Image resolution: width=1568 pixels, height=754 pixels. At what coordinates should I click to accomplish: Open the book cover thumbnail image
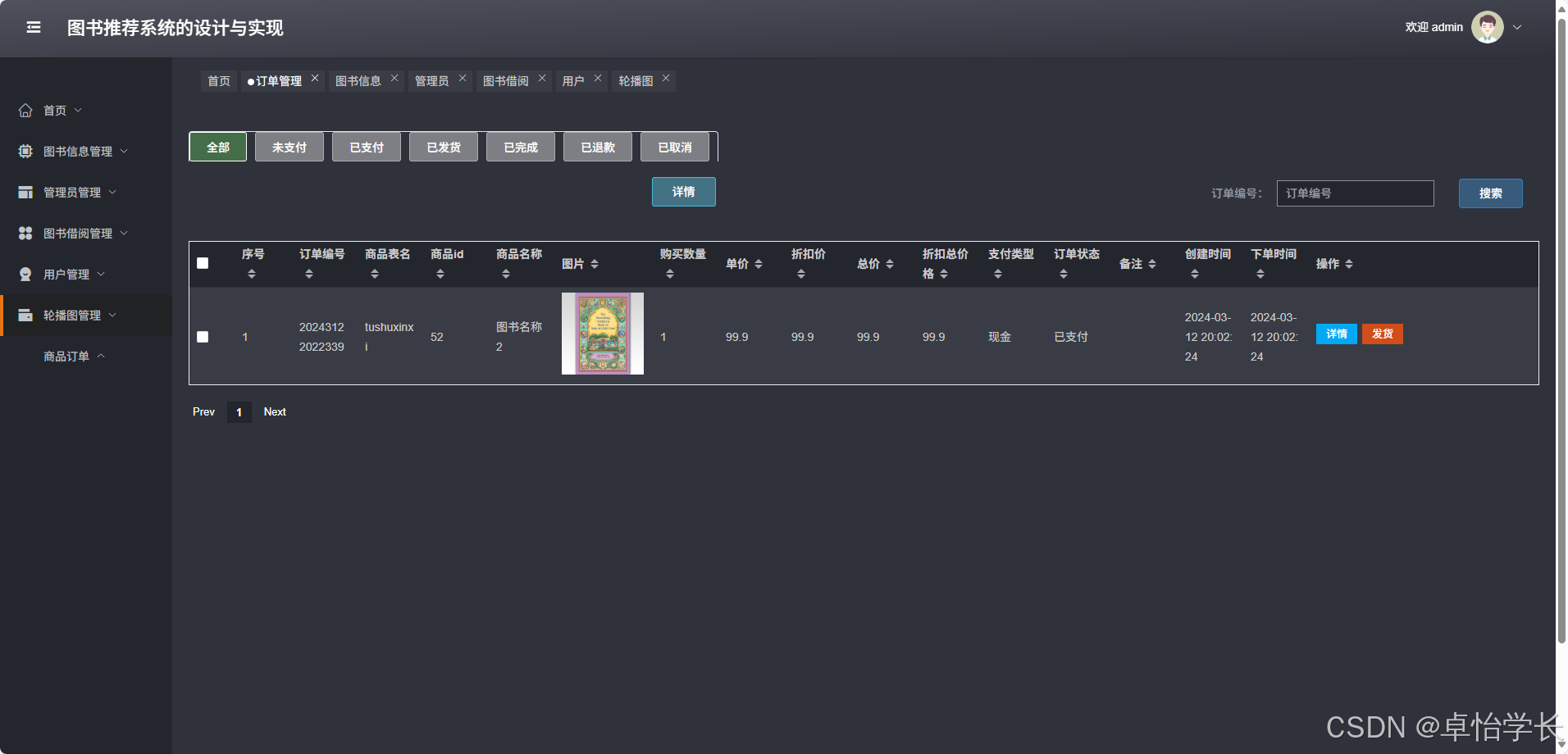point(603,334)
